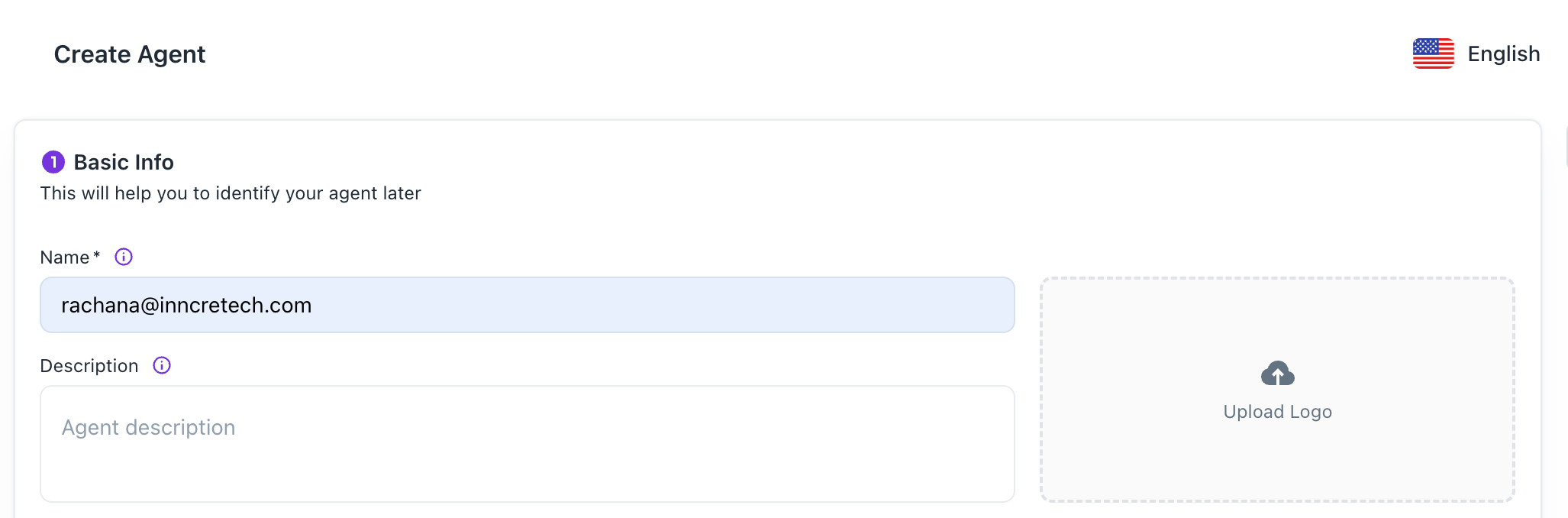Click empty space right of the entered name

click(687, 305)
